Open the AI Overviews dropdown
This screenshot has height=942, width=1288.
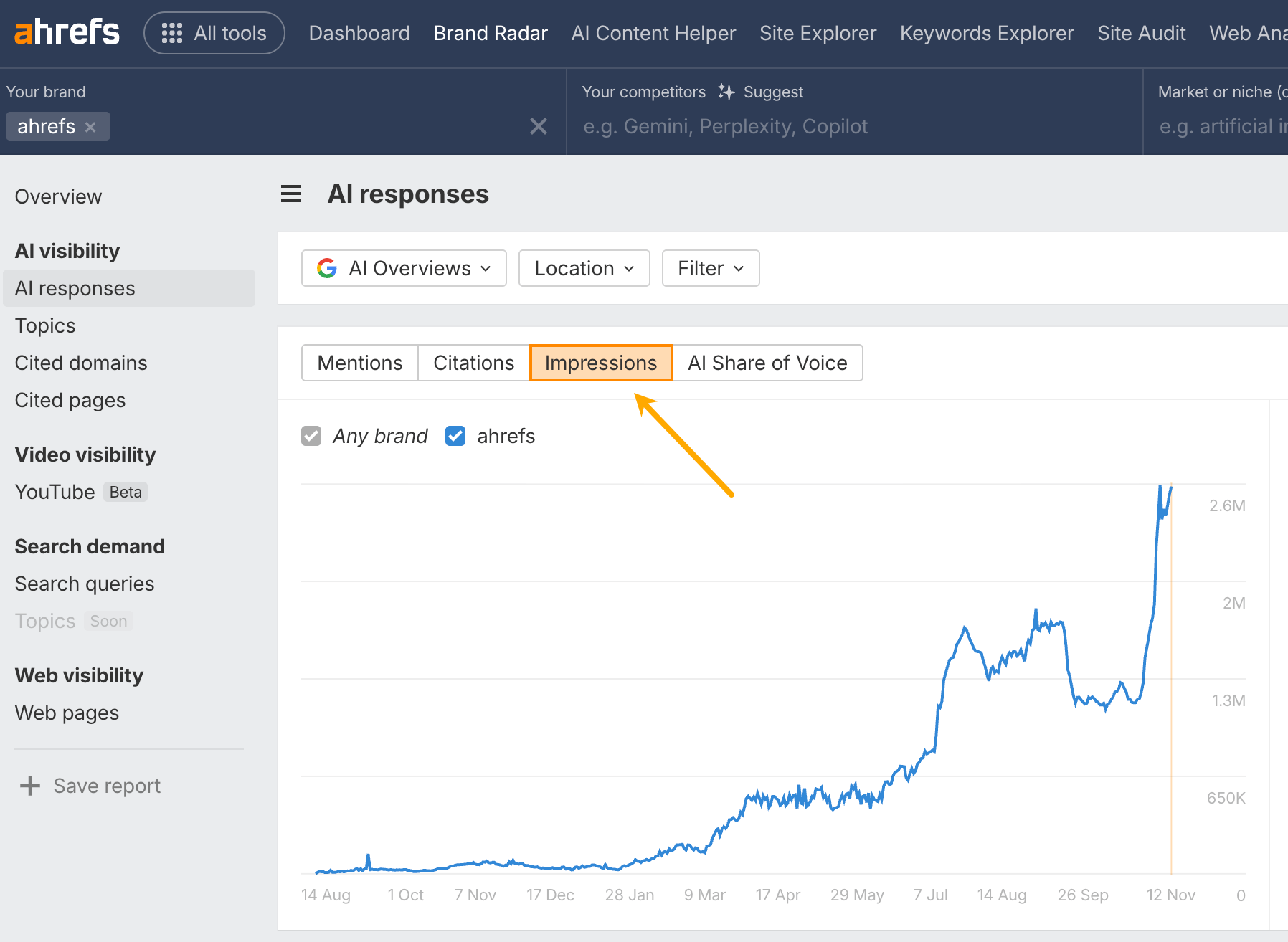click(x=404, y=268)
